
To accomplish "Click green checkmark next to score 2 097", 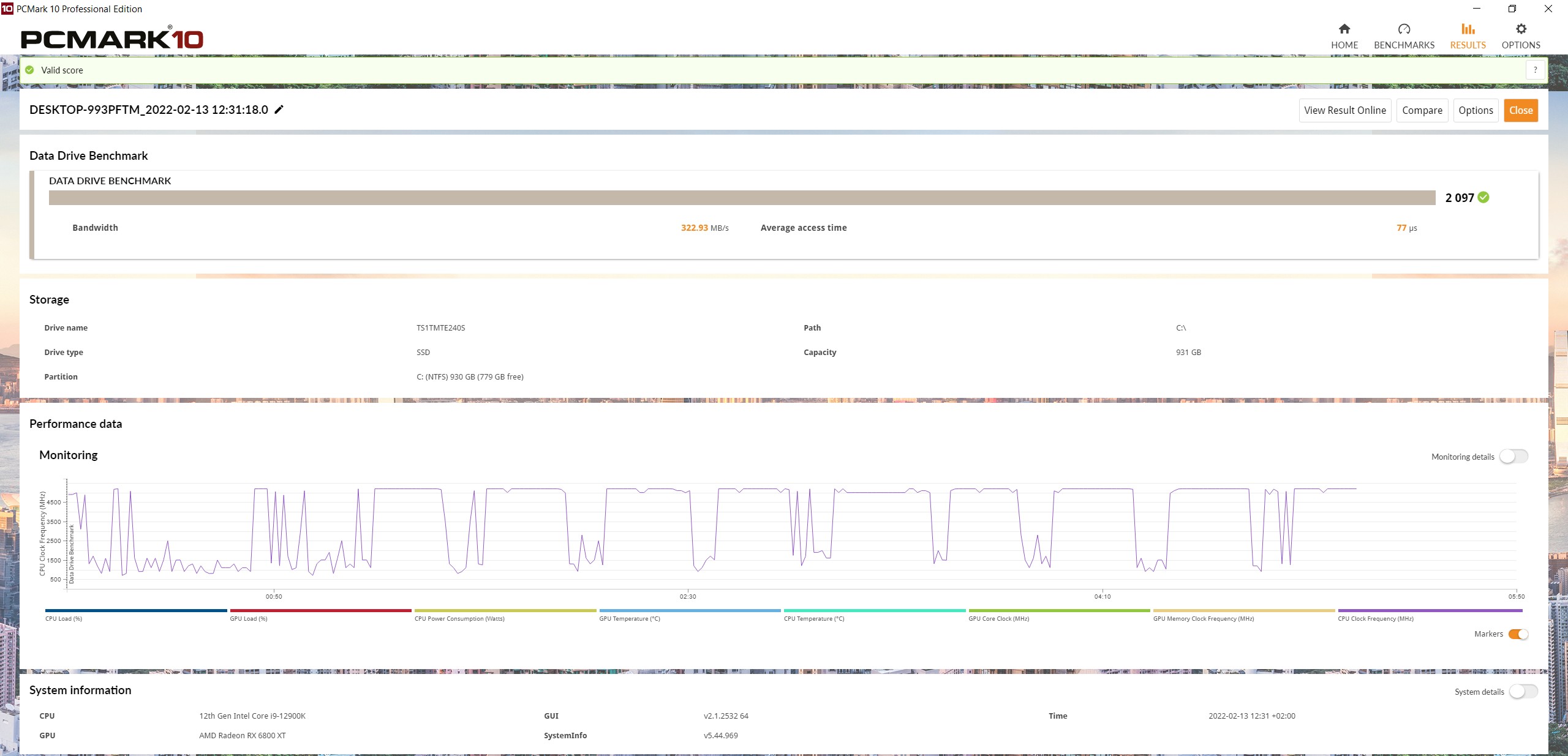I will click(1483, 197).
